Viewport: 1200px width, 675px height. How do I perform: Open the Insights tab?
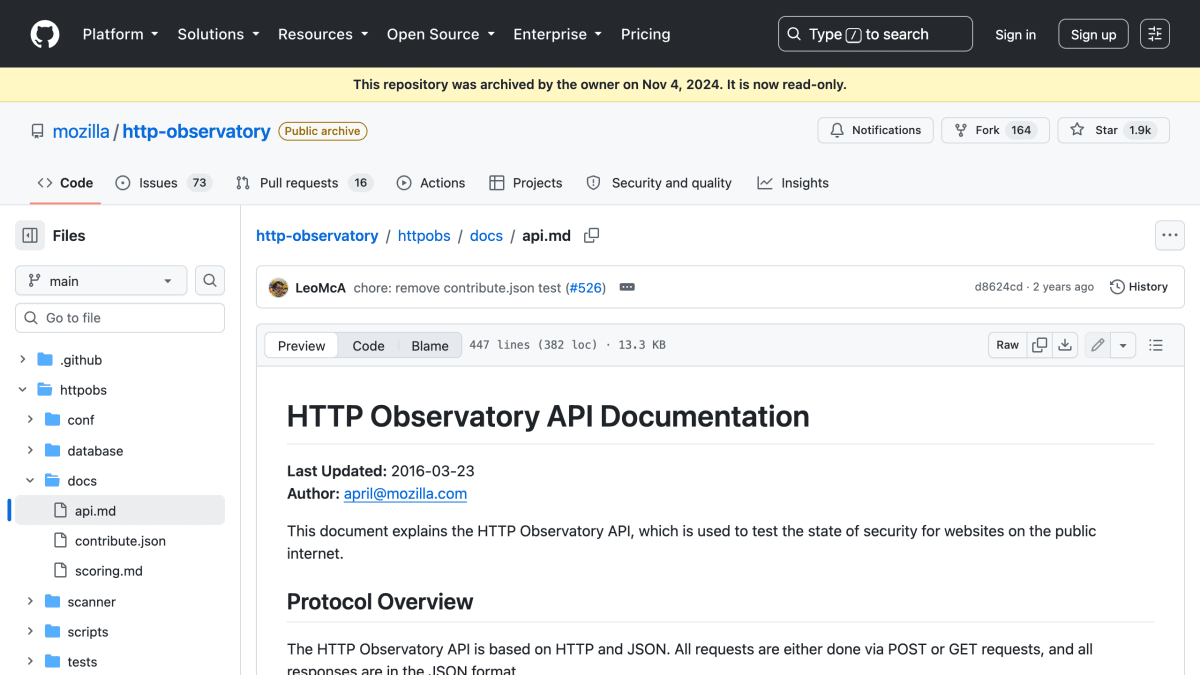tap(793, 183)
